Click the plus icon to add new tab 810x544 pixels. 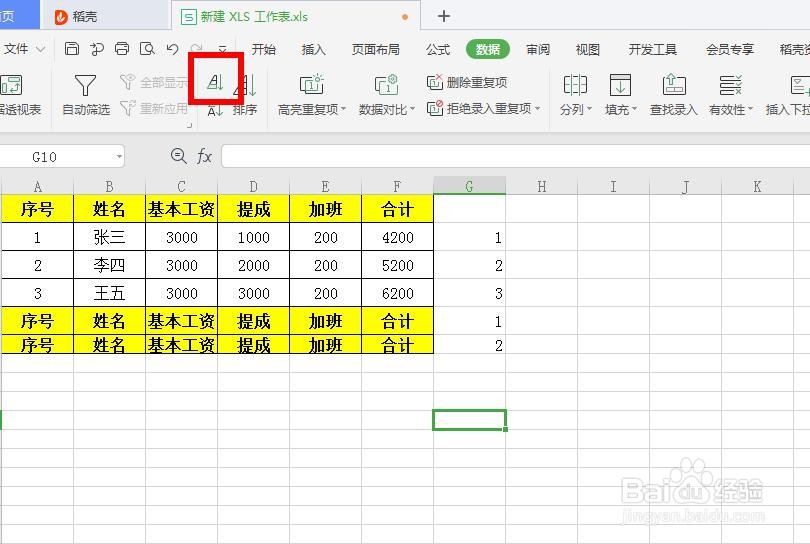pyautogui.click(x=444, y=17)
